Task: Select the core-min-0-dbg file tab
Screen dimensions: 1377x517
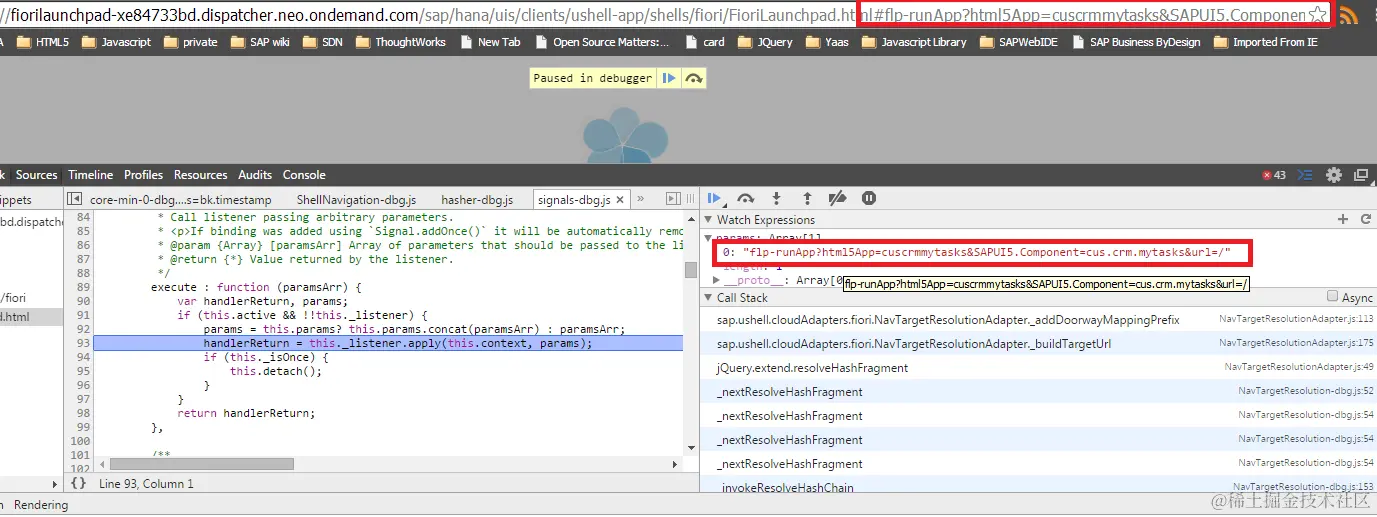Action: pyautogui.click(x=180, y=200)
